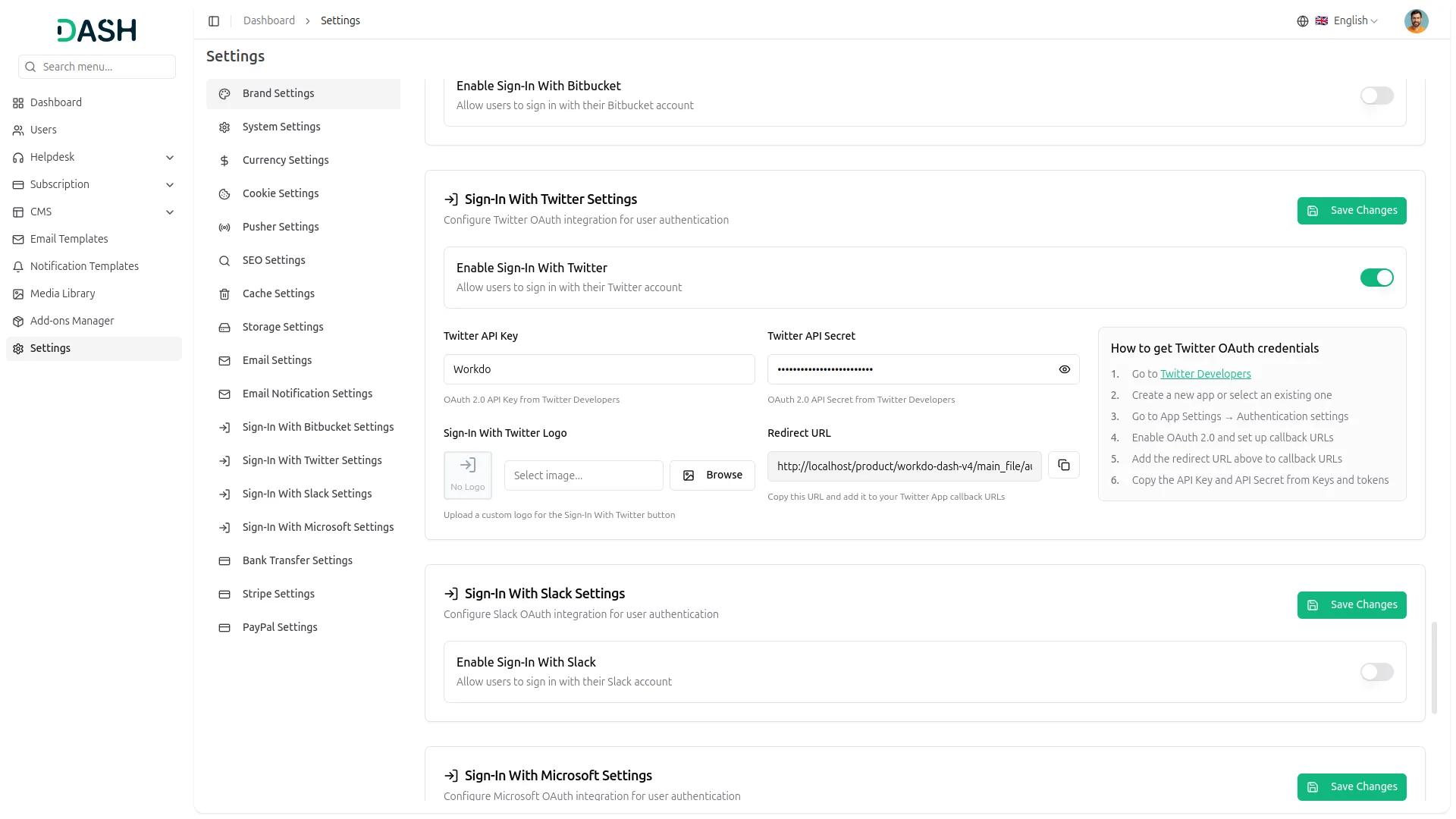Copy the Redirect URL with copy icon
The image size is (1456, 819).
(x=1063, y=466)
